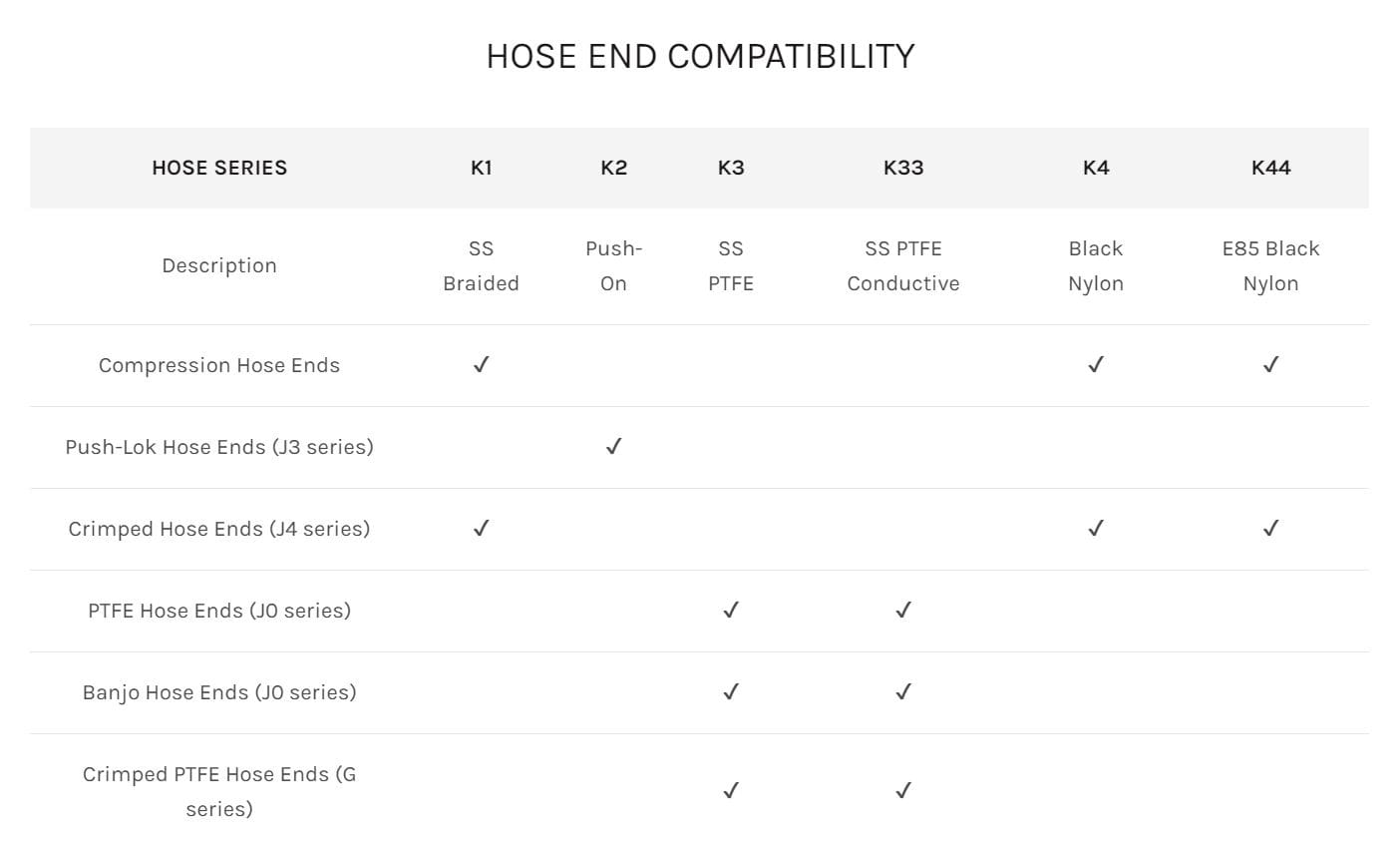
Task: Click the HOSE SERIES header cell
Action: 219,168
